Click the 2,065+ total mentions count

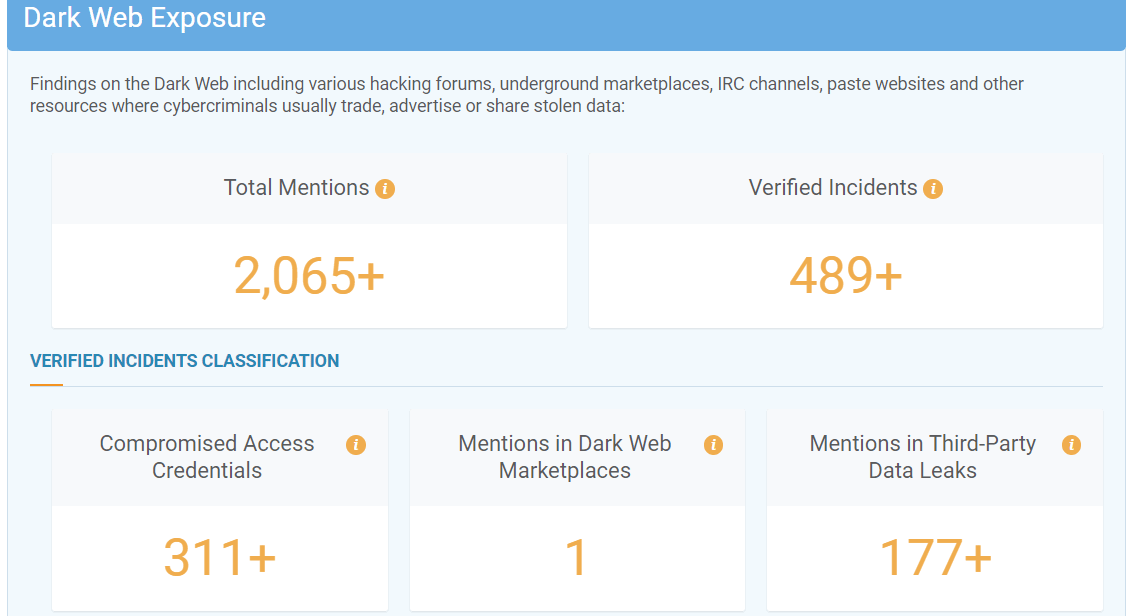click(309, 276)
